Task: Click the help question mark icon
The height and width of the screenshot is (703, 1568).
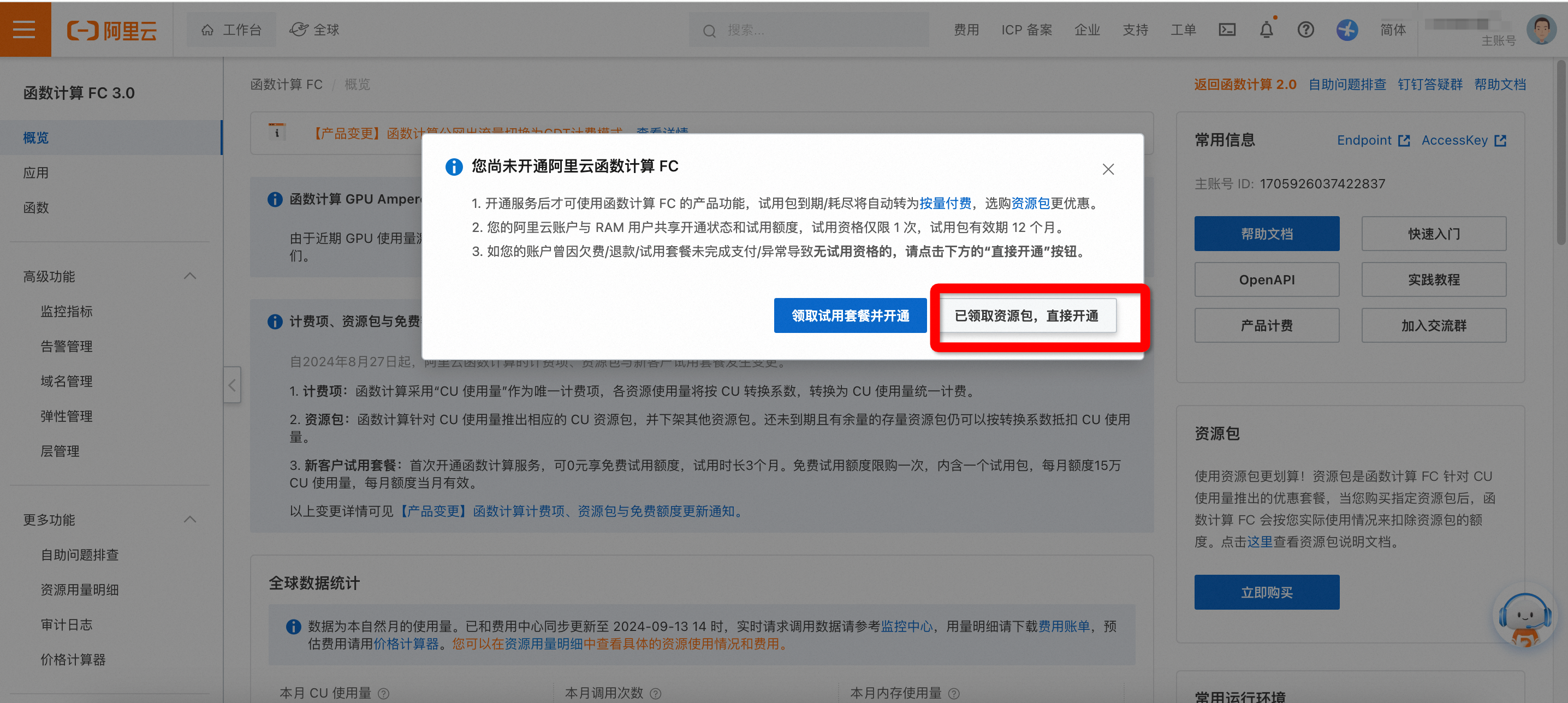Action: 1305,30
